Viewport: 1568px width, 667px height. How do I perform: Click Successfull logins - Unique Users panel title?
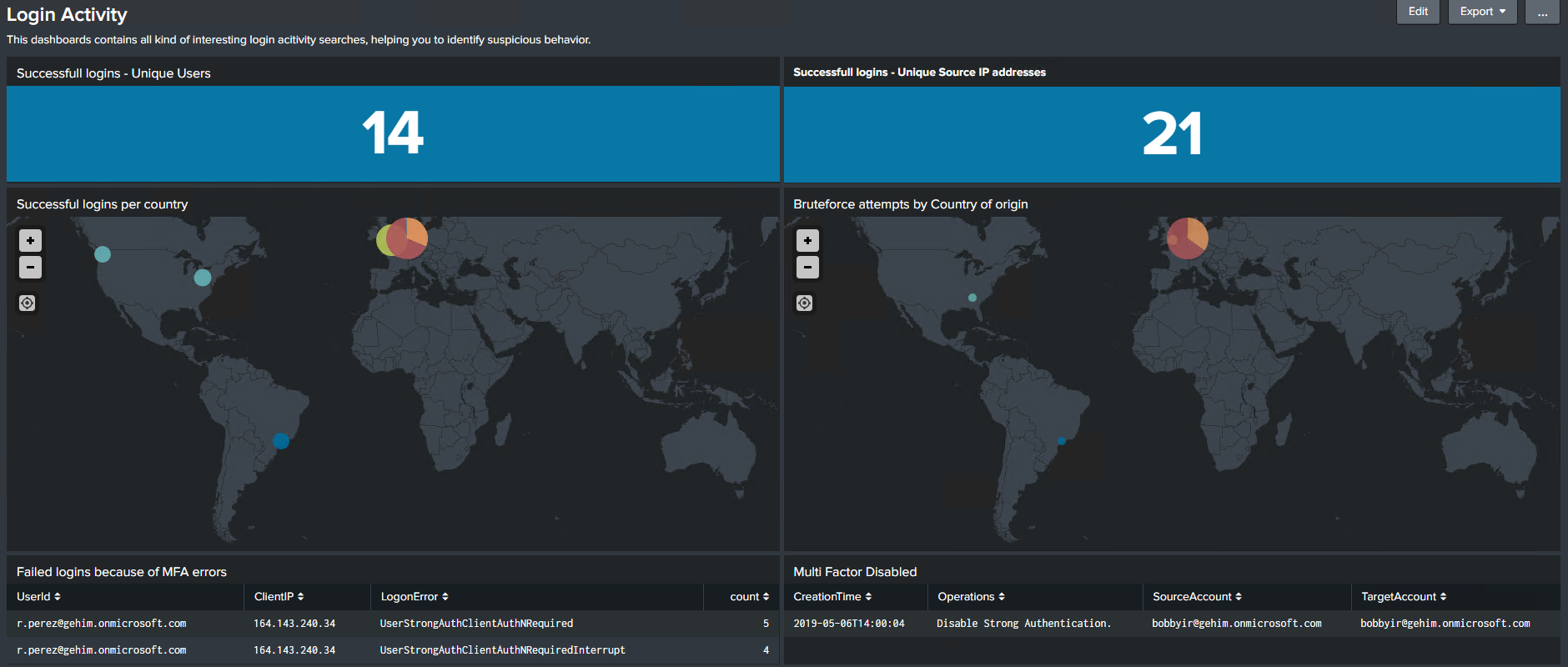tap(113, 73)
